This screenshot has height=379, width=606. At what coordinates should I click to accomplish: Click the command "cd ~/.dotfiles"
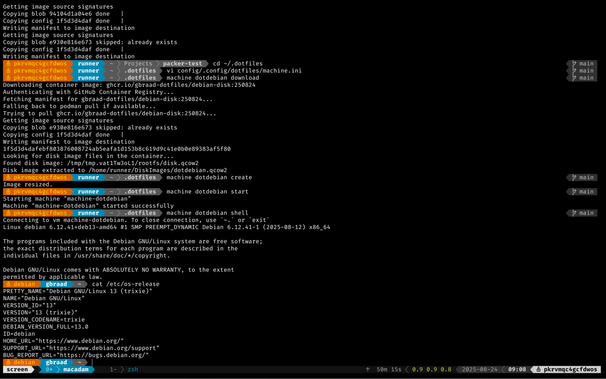click(238, 63)
